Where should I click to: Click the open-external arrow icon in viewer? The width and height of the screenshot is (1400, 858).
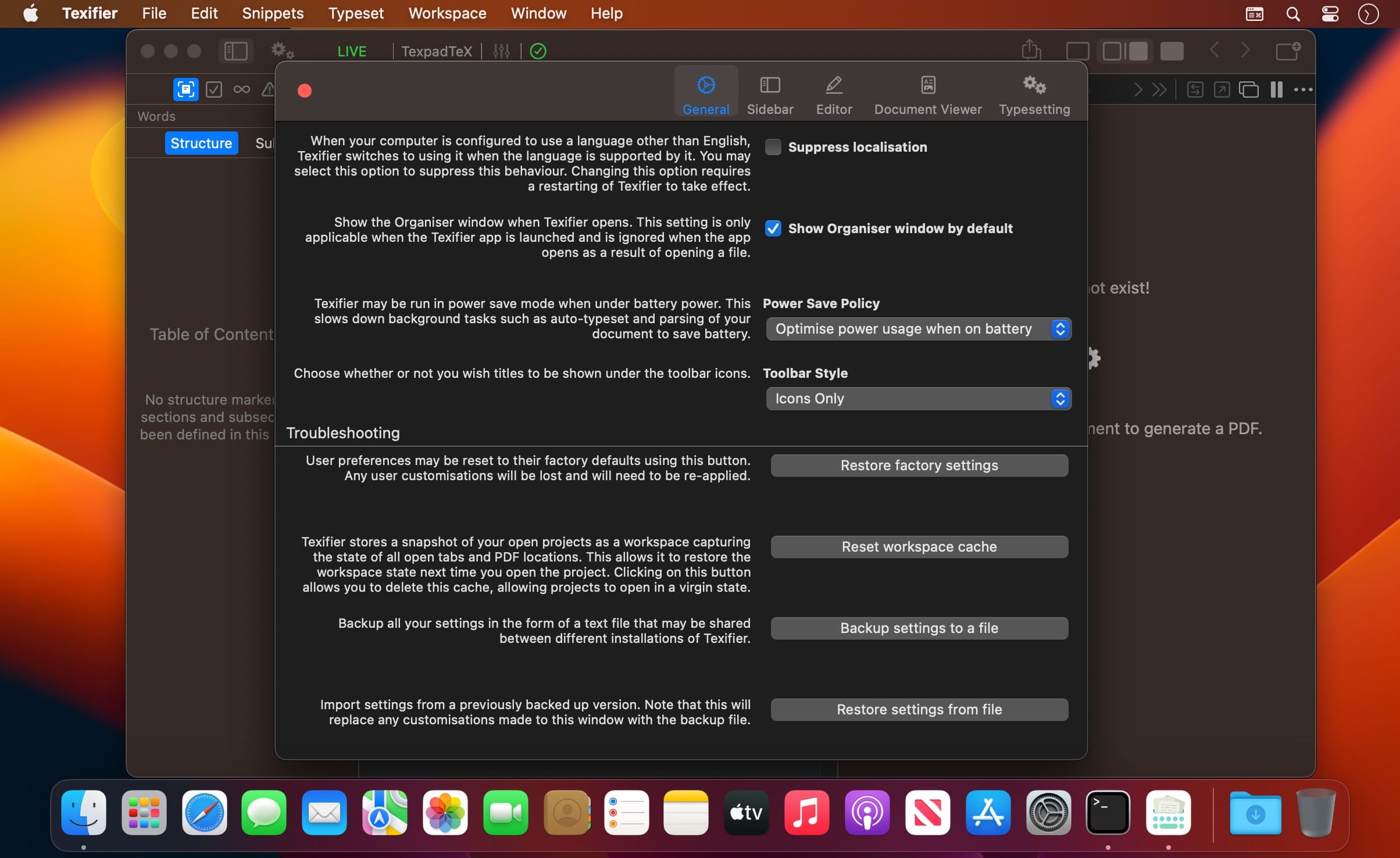[1222, 90]
